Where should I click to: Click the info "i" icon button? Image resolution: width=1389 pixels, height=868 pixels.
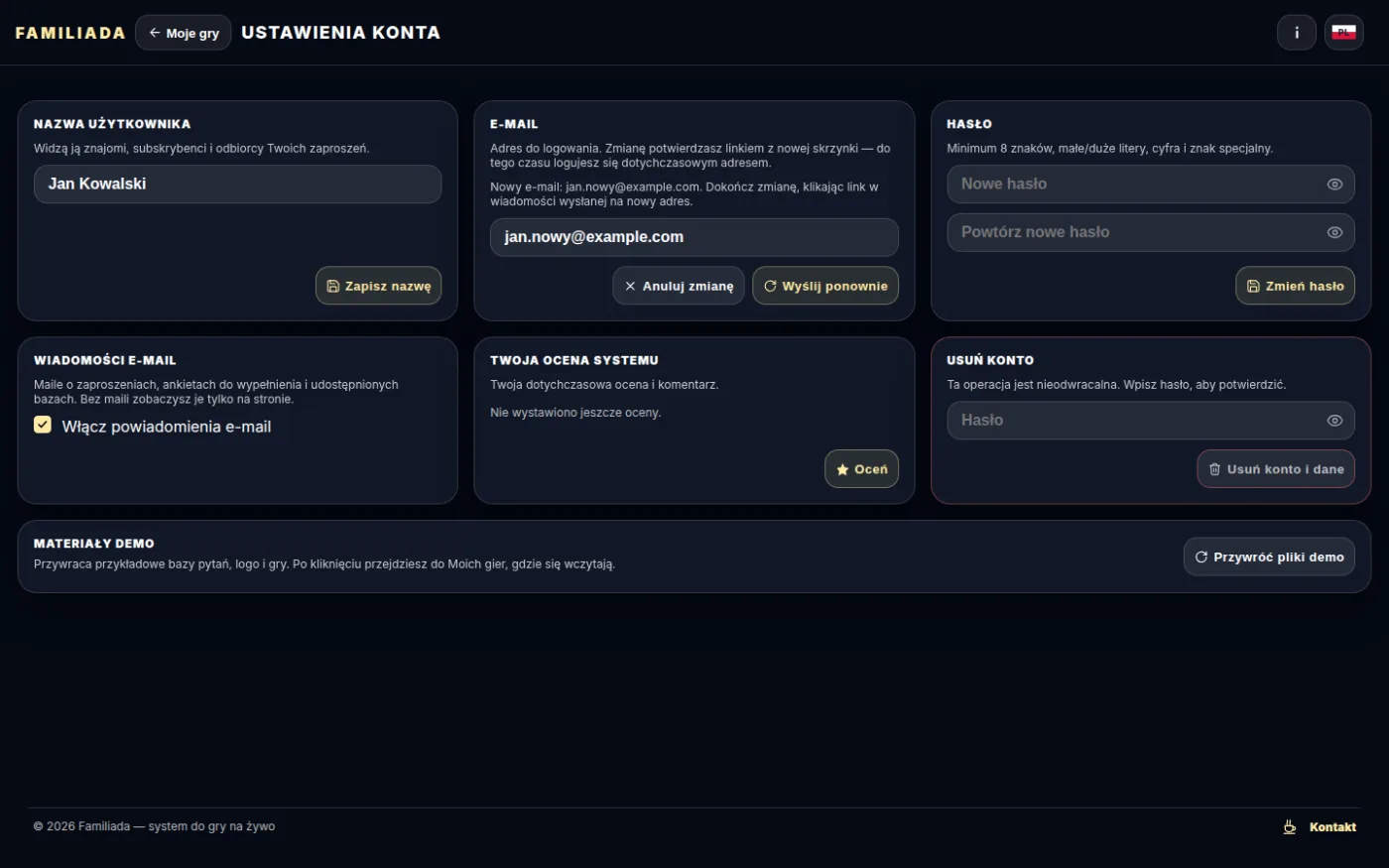[1296, 33]
